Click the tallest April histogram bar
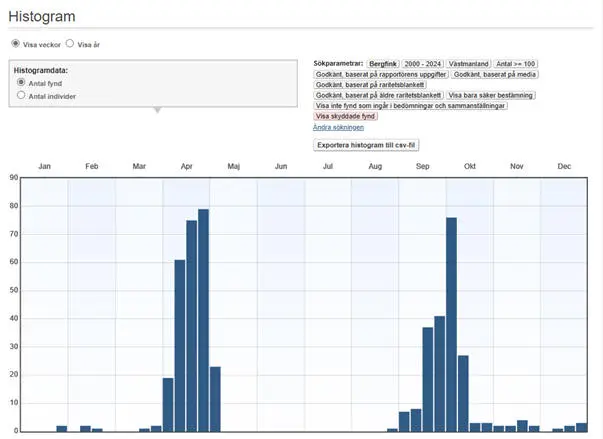The width and height of the screenshot is (603, 439). [x=203, y=320]
